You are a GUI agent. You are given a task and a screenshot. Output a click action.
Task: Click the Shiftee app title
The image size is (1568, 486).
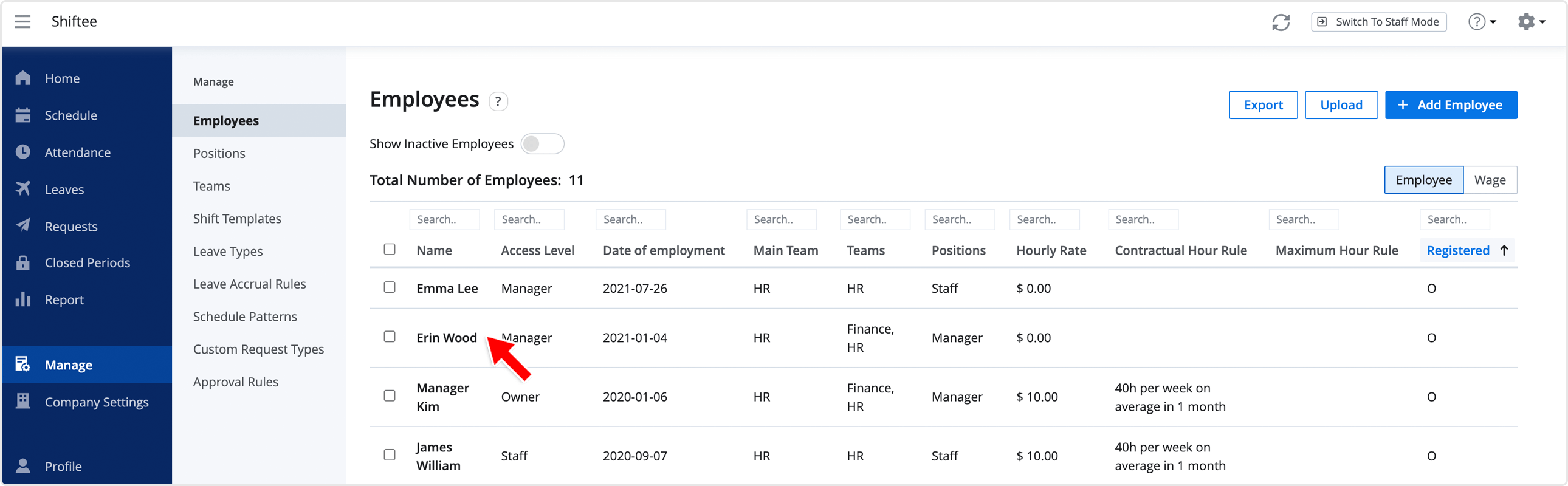(74, 22)
